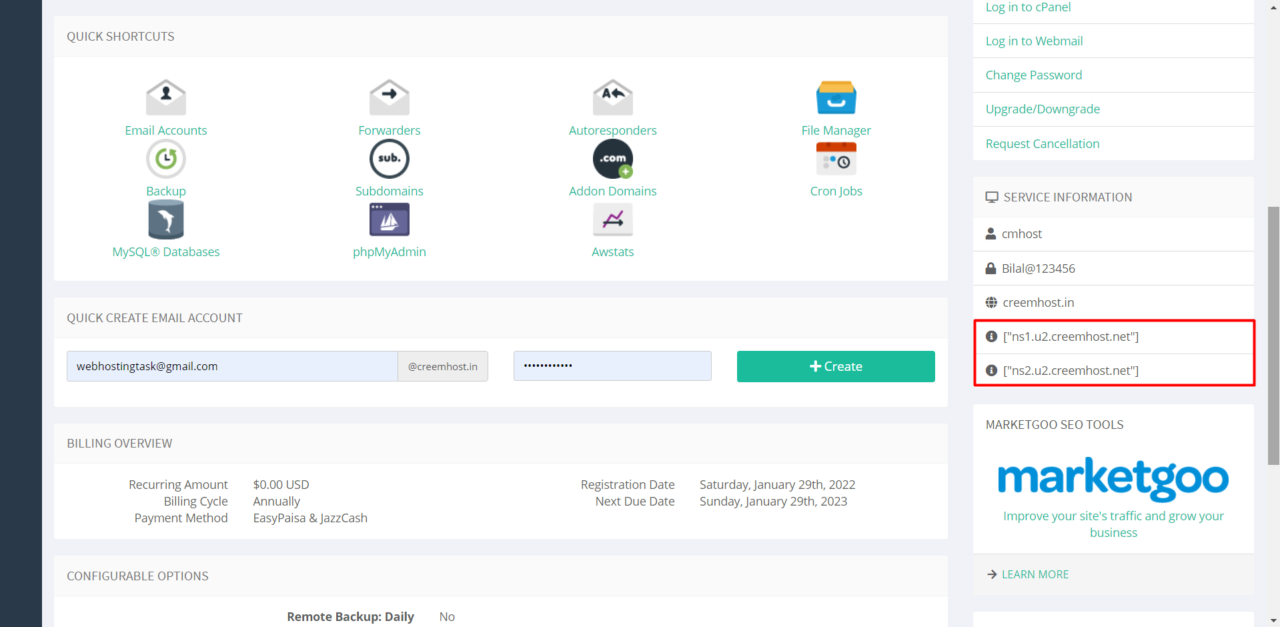
Task: Open the Backup clock icon
Action: [x=166, y=159]
